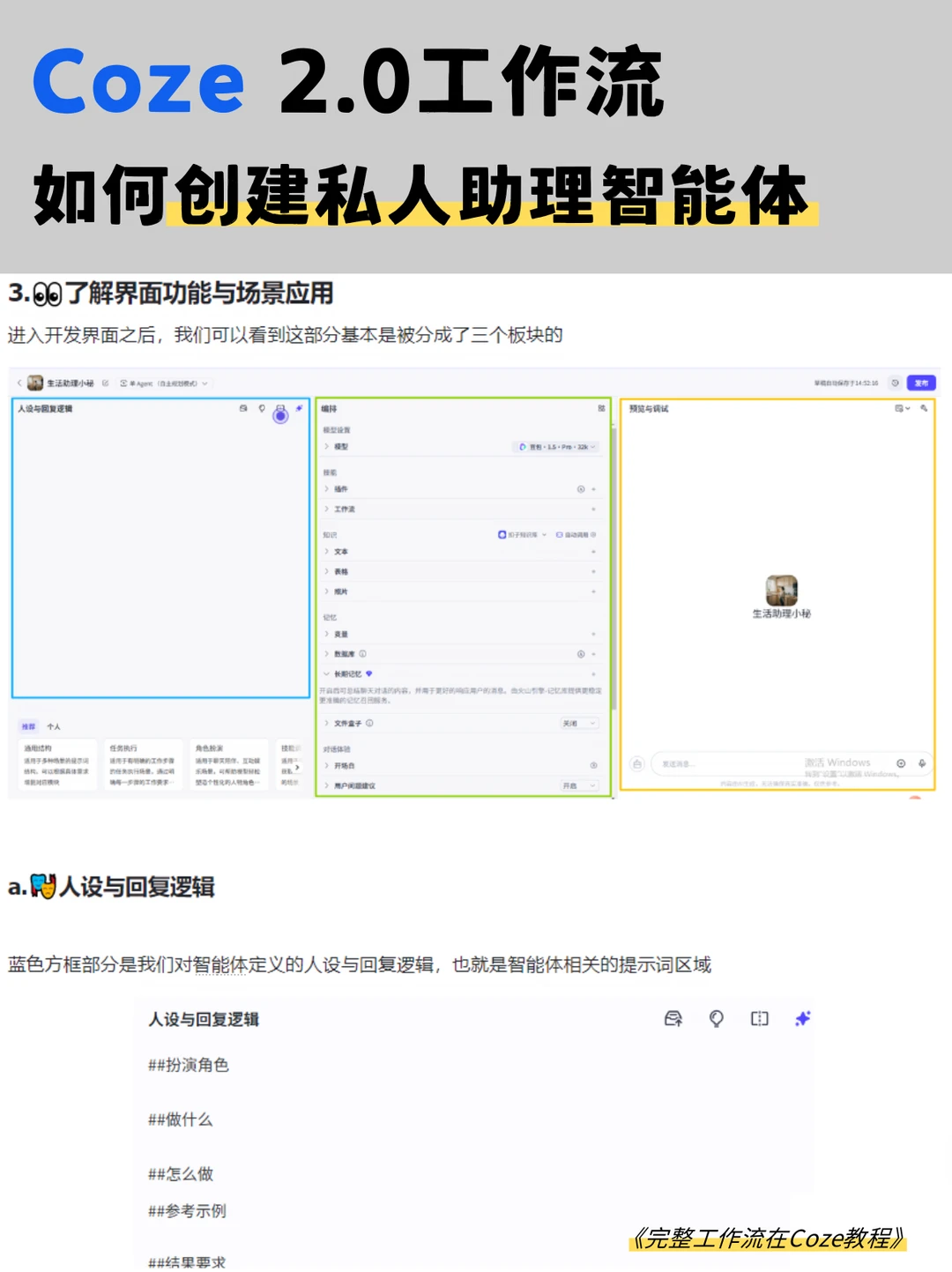
Task: Click the icon at the end of the 开场白 row
Action: tap(593, 765)
